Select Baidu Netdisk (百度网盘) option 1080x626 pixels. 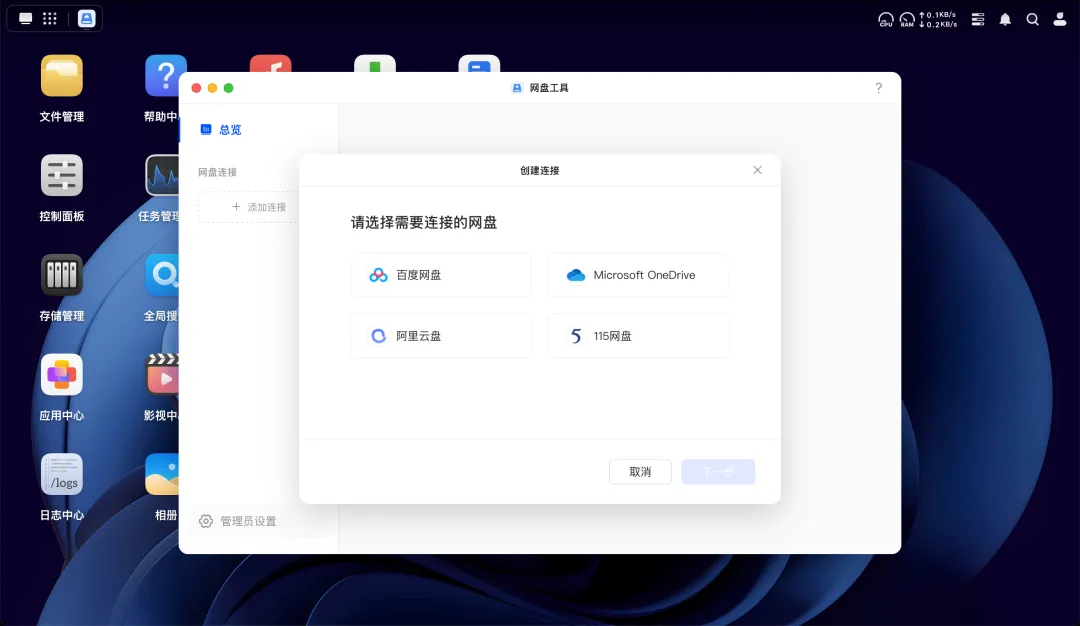(x=441, y=275)
